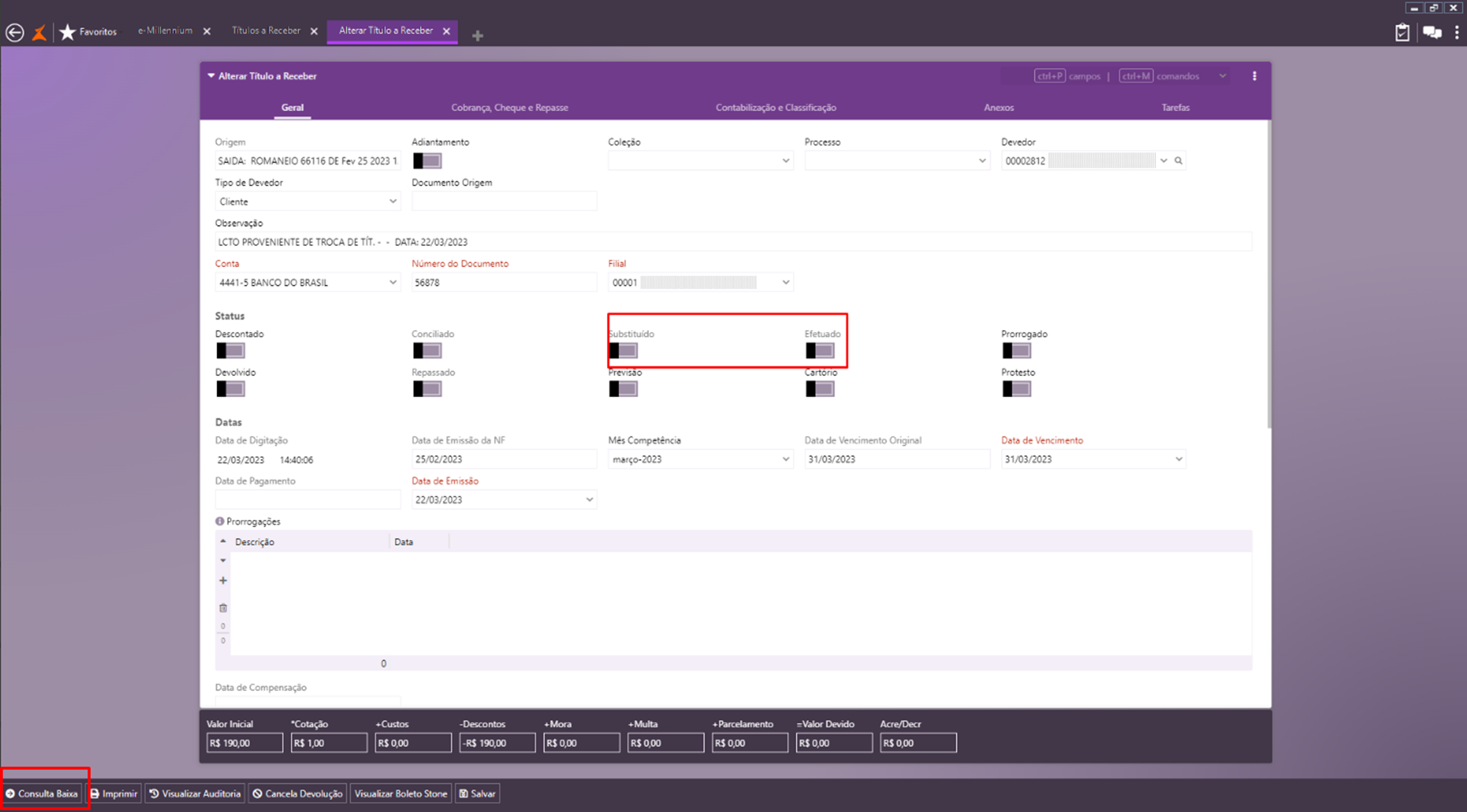Click the back arrow navigation icon

point(15,32)
